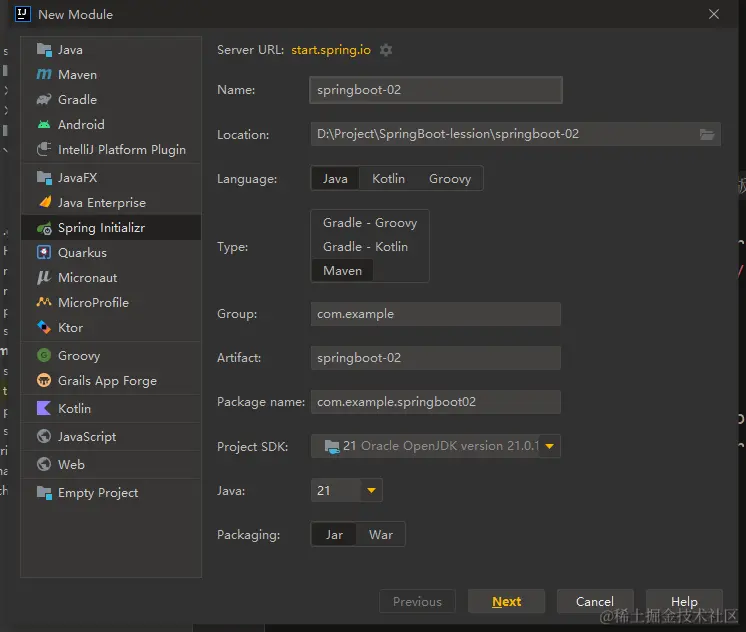
Task: Click the Help button
Action: (x=684, y=601)
